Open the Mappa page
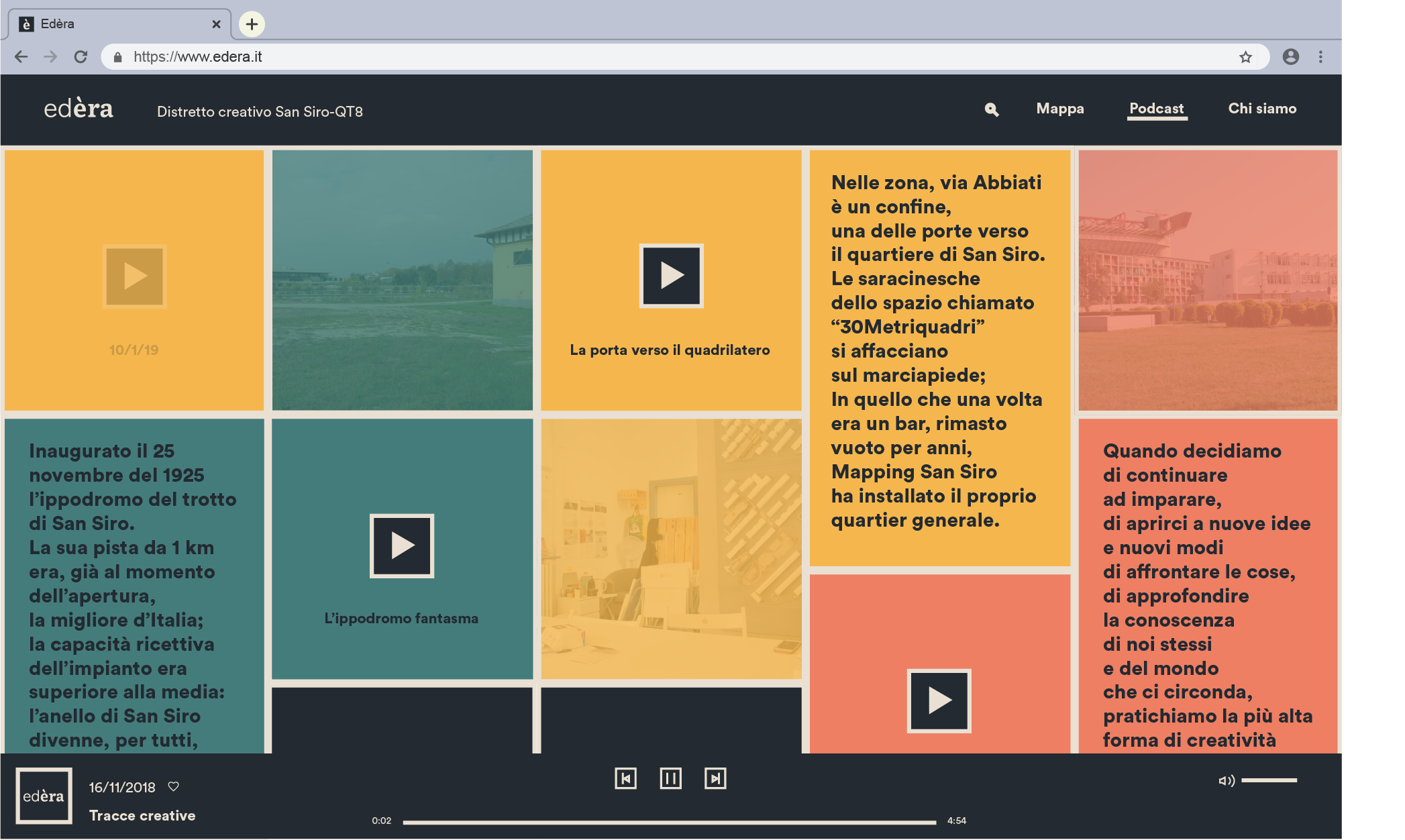1405x840 pixels. 1060,109
